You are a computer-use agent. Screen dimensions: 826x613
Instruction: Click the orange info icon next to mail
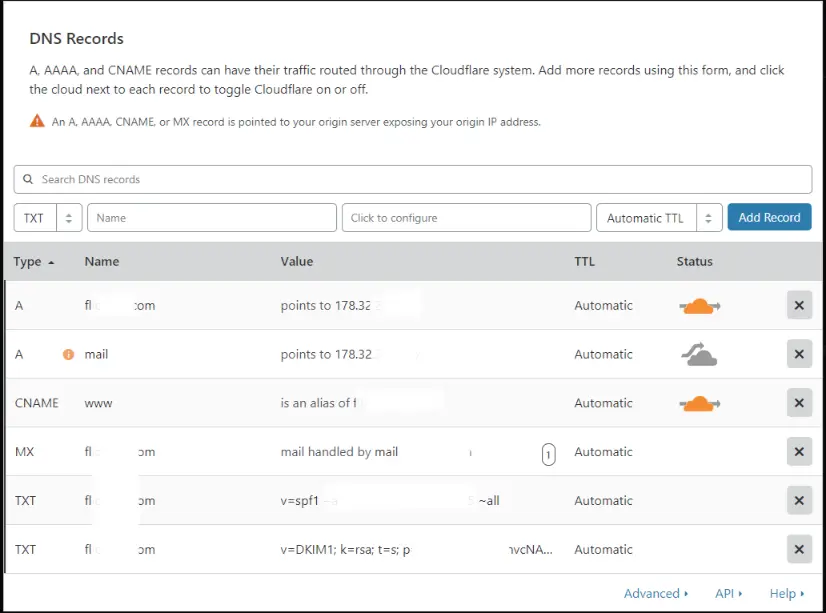68,354
